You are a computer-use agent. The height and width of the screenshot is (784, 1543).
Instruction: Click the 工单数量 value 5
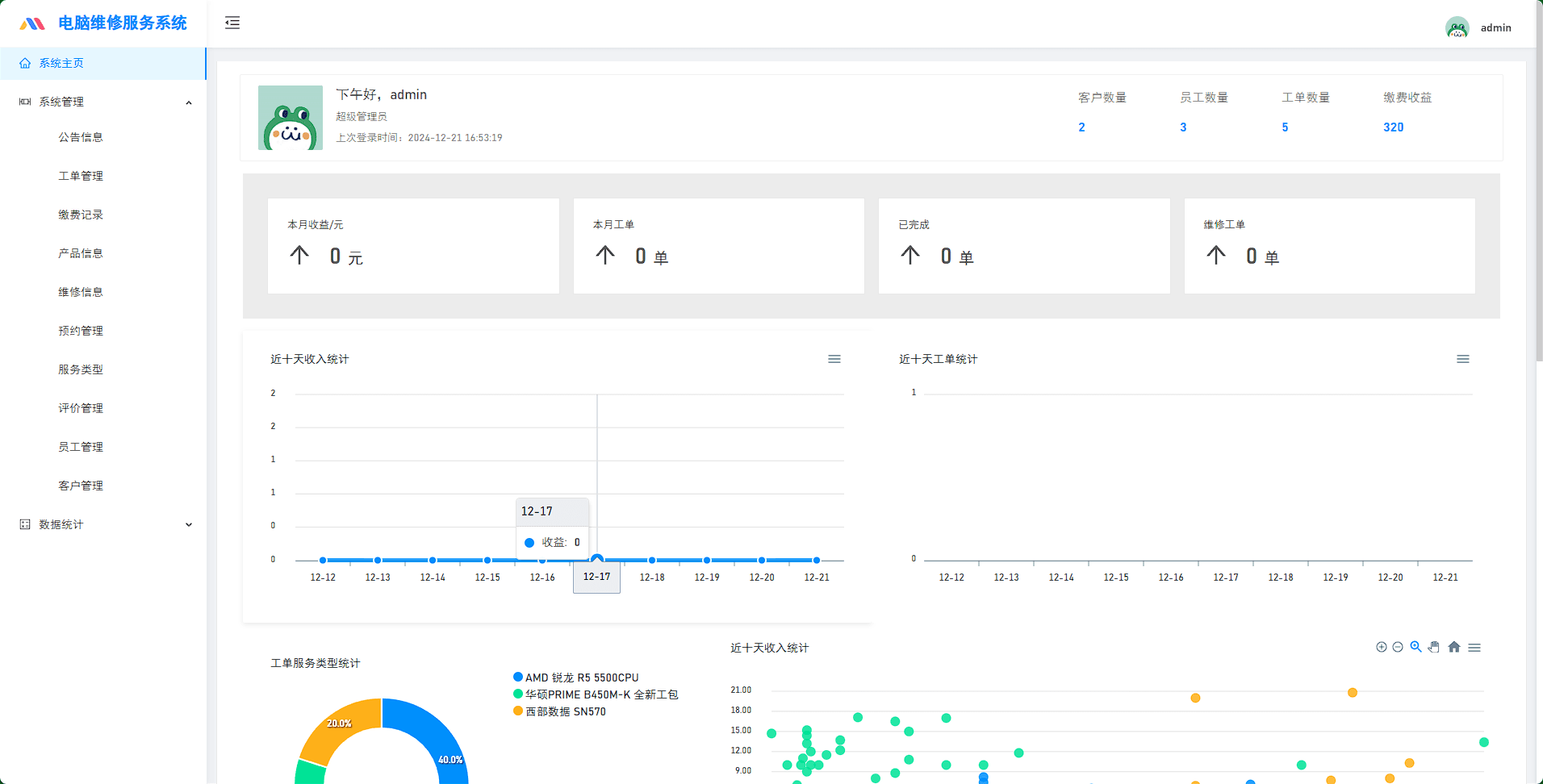tap(1285, 127)
